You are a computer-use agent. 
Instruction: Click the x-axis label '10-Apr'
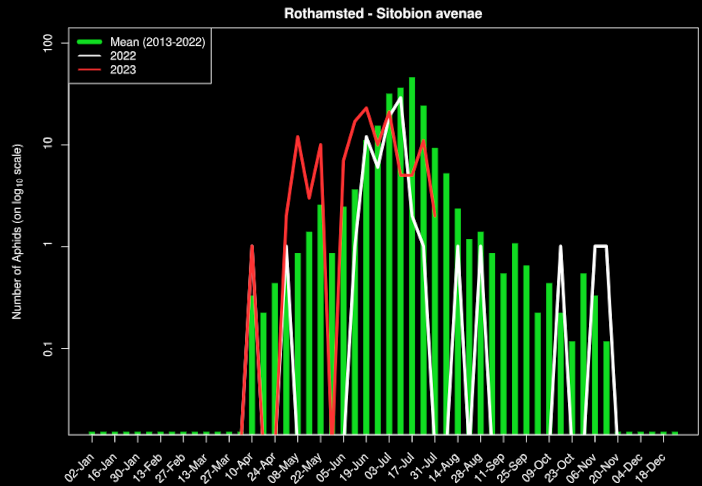(240, 467)
